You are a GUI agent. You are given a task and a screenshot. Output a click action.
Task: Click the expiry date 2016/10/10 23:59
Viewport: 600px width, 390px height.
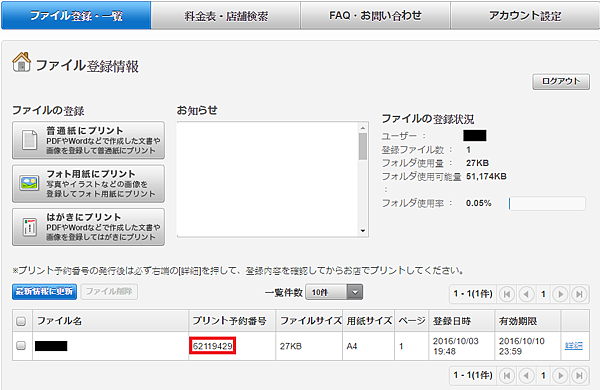522,346
